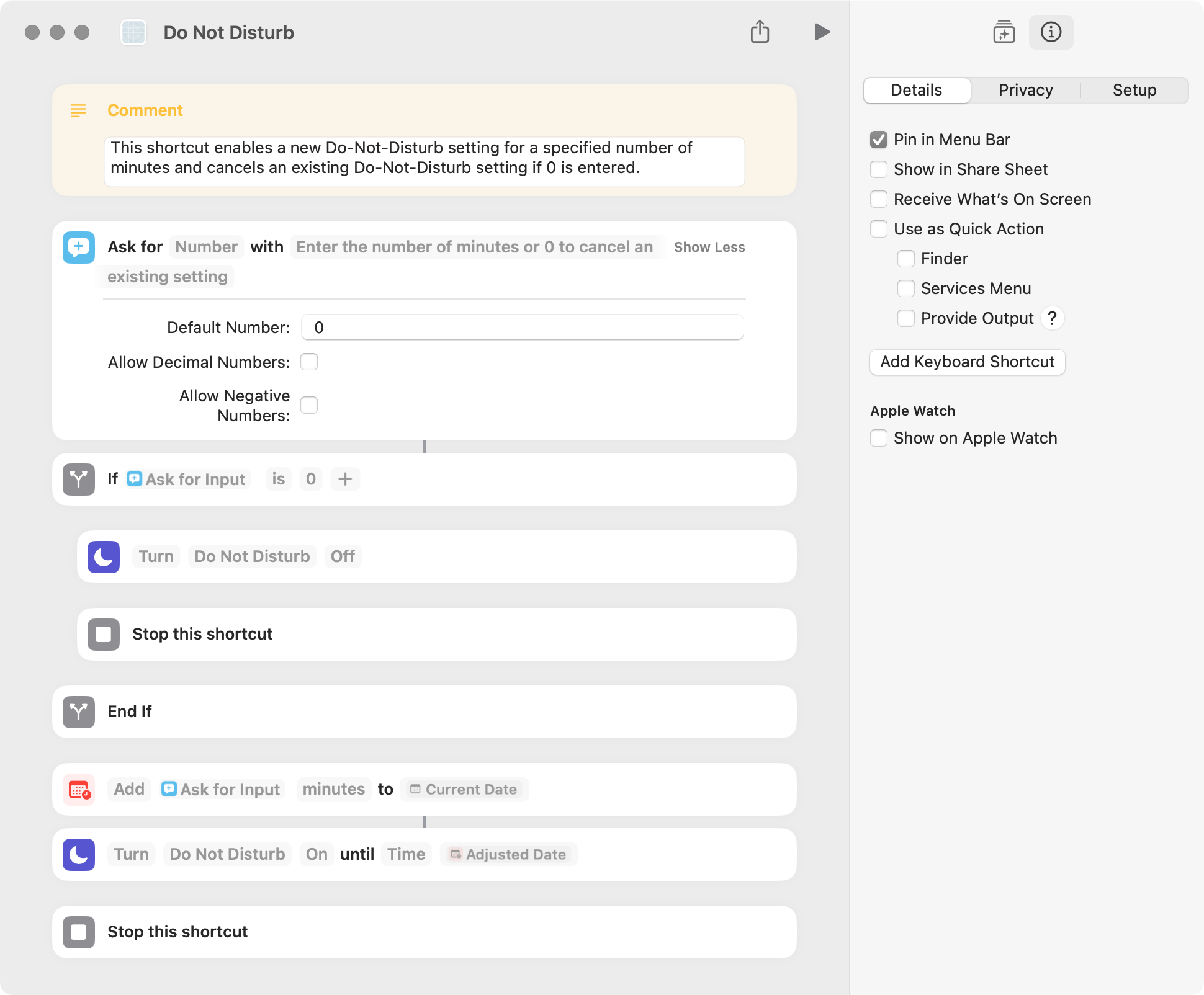This screenshot has height=995, width=1204.
Task: Change the 'is' condition in If action
Action: (x=278, y=479)
